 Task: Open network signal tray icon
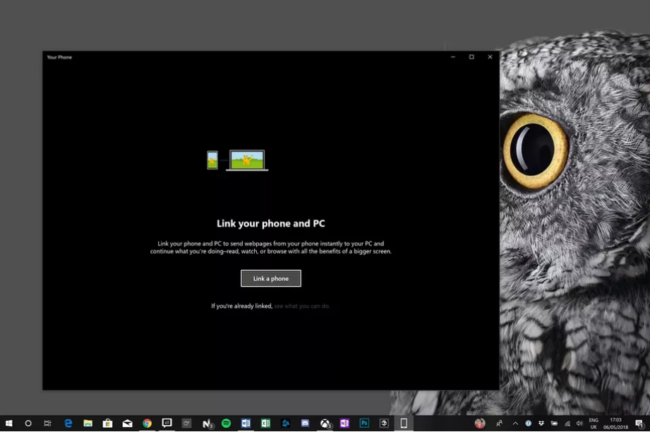[567, 423]
